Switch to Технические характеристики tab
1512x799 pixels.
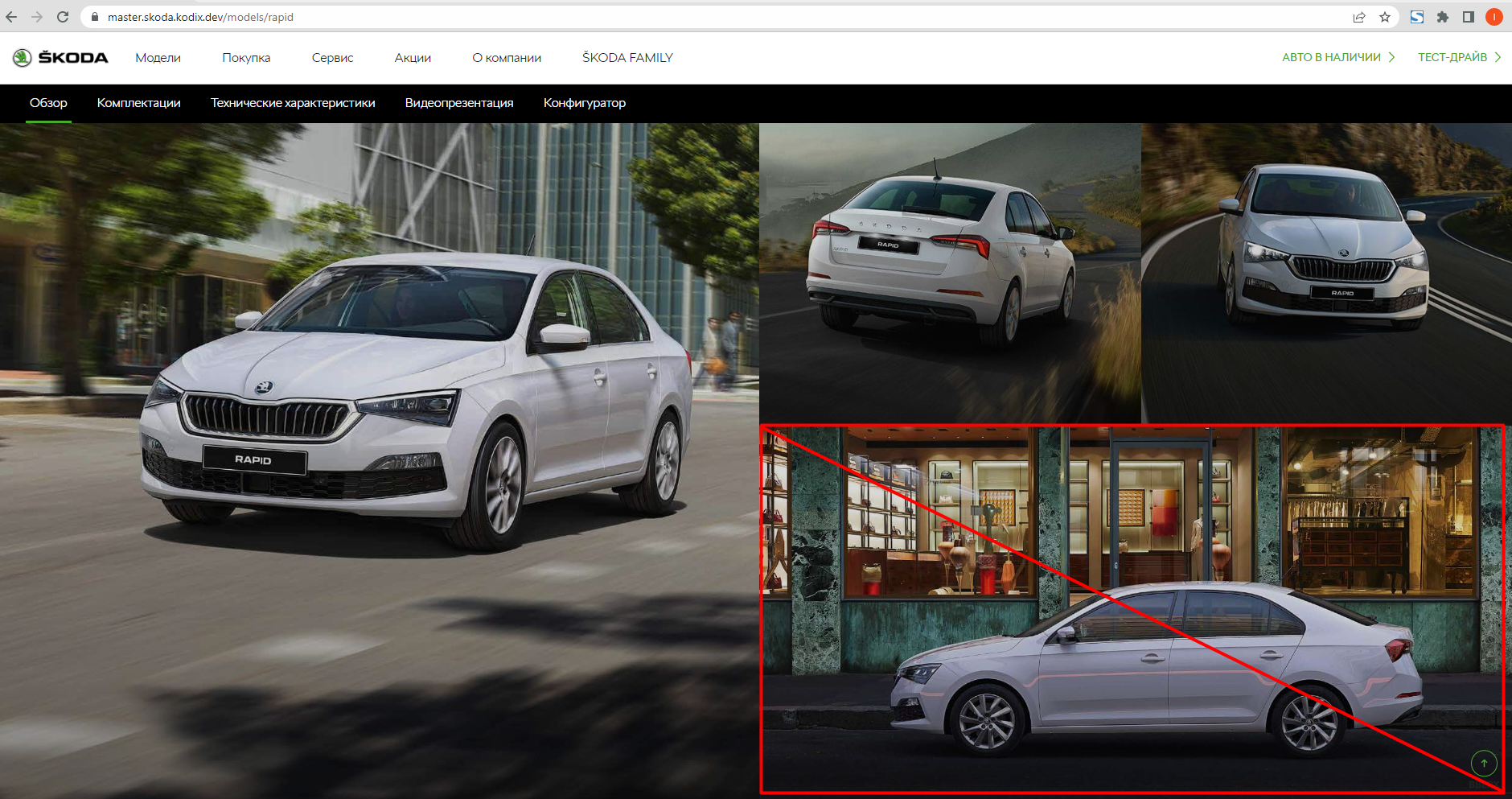pyautogui.click(x=293, y=103)
